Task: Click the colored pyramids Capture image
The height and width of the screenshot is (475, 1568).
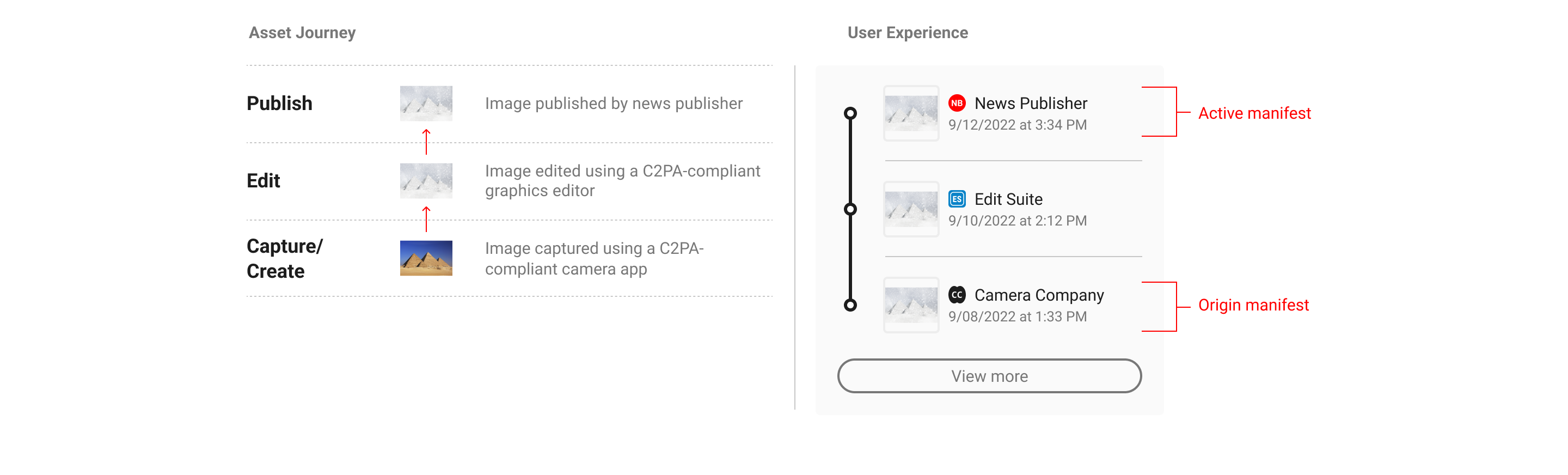Action: 426,258
